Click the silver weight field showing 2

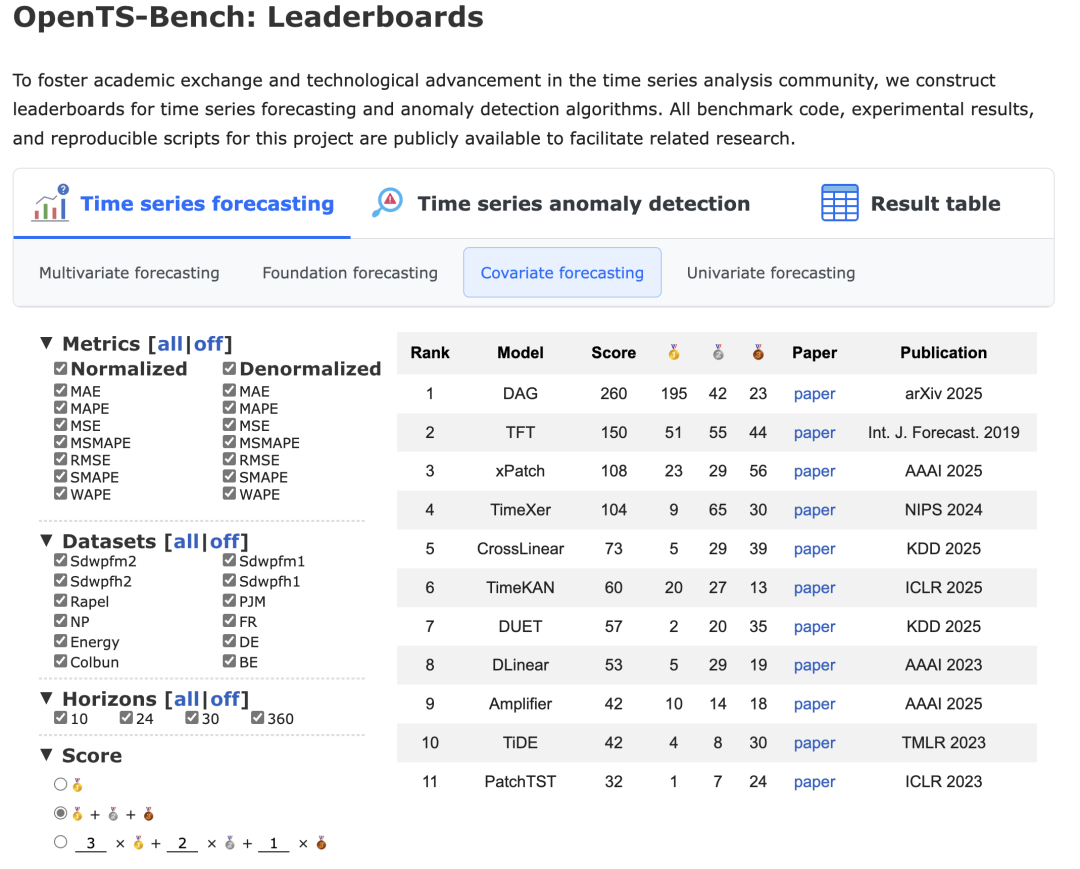coord(183,844)
